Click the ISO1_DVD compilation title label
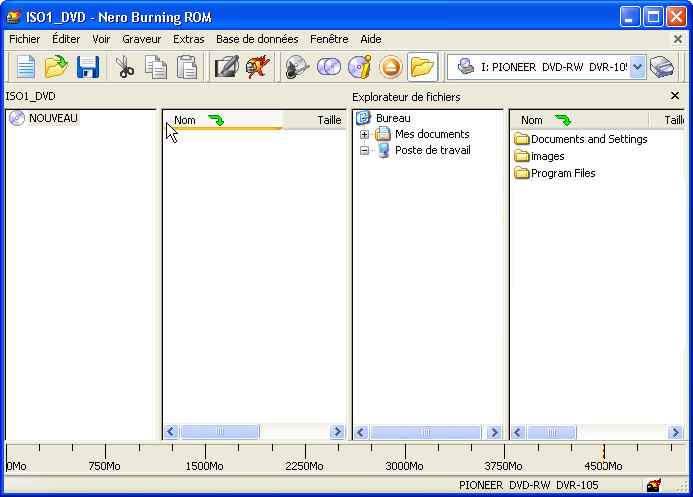Image resolution: width=693 pixels, height=497 pixels. point(30,96)
